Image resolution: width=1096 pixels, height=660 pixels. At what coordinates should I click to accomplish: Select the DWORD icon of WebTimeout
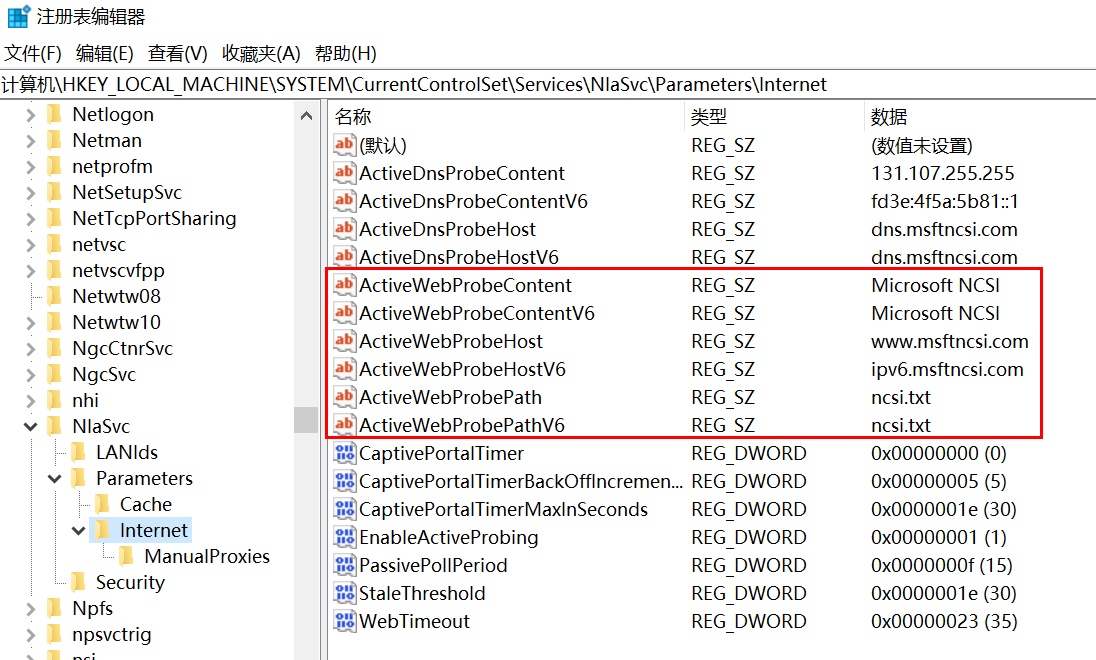tap(345, 621)
